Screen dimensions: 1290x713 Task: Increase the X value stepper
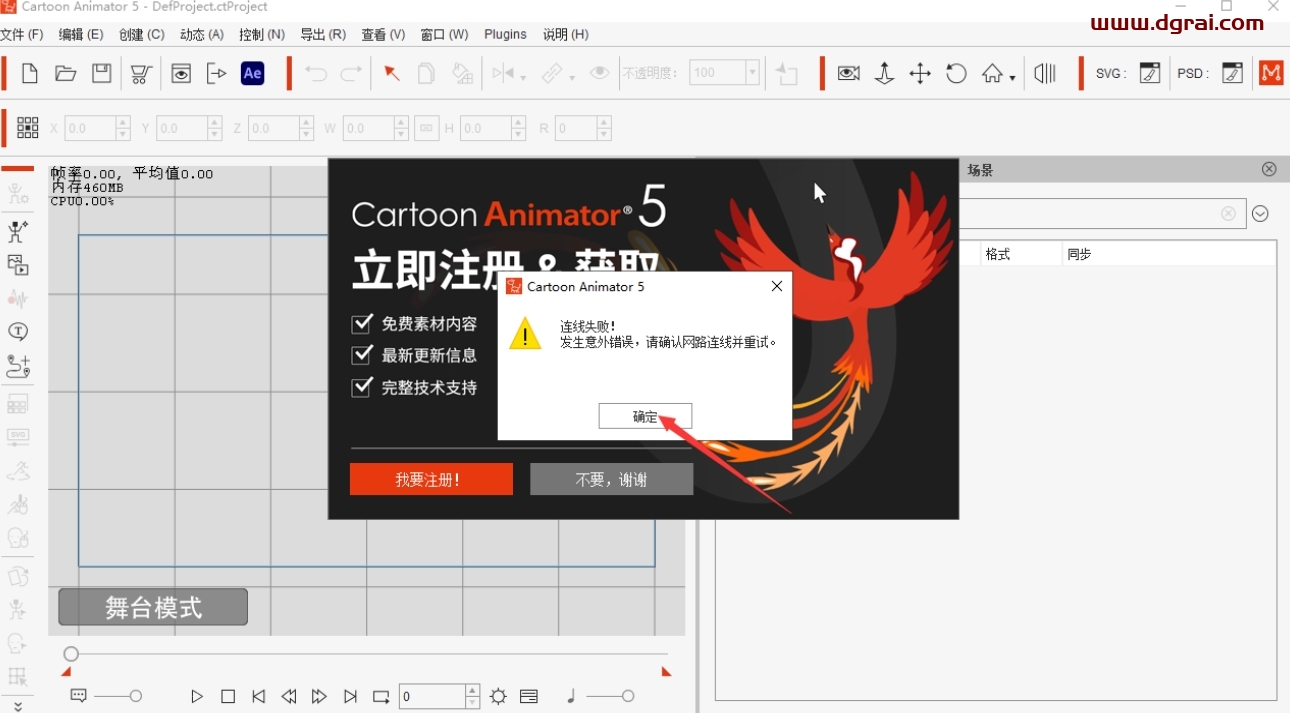[x=123, y=122]
